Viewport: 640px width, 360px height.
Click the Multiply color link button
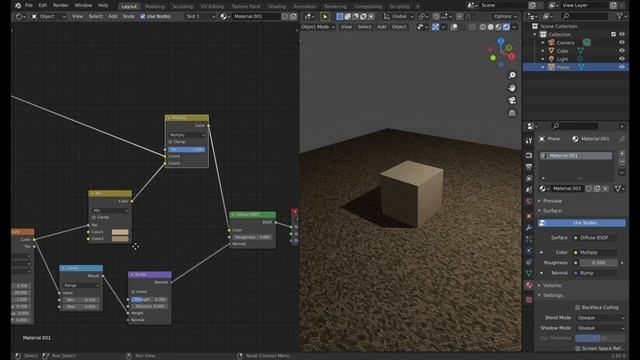pyautogui.click(x=596, y=253)
